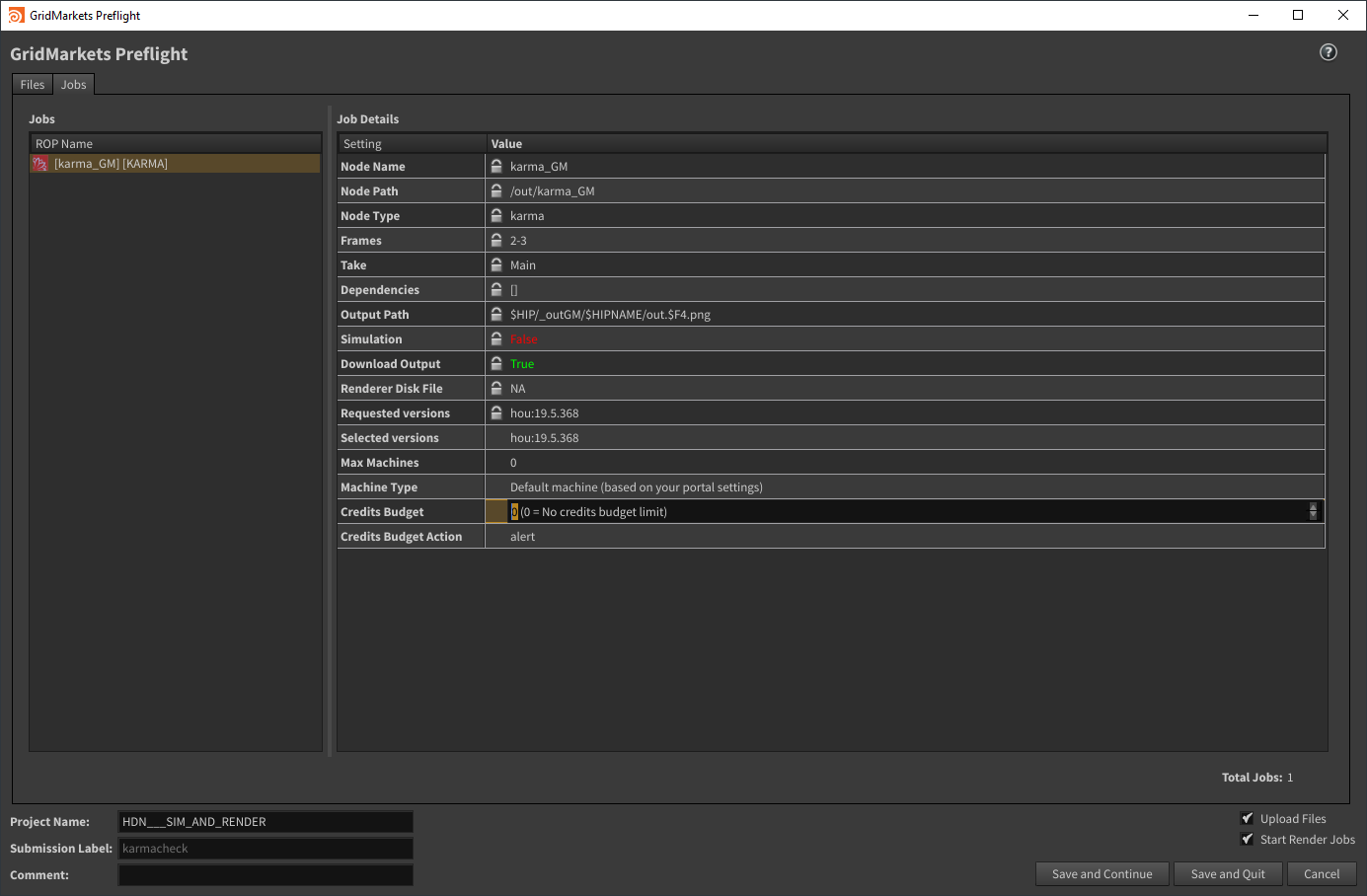Click the Cancel button
This screenshot has width=1367, height=896.
[x=1322, y=874]
